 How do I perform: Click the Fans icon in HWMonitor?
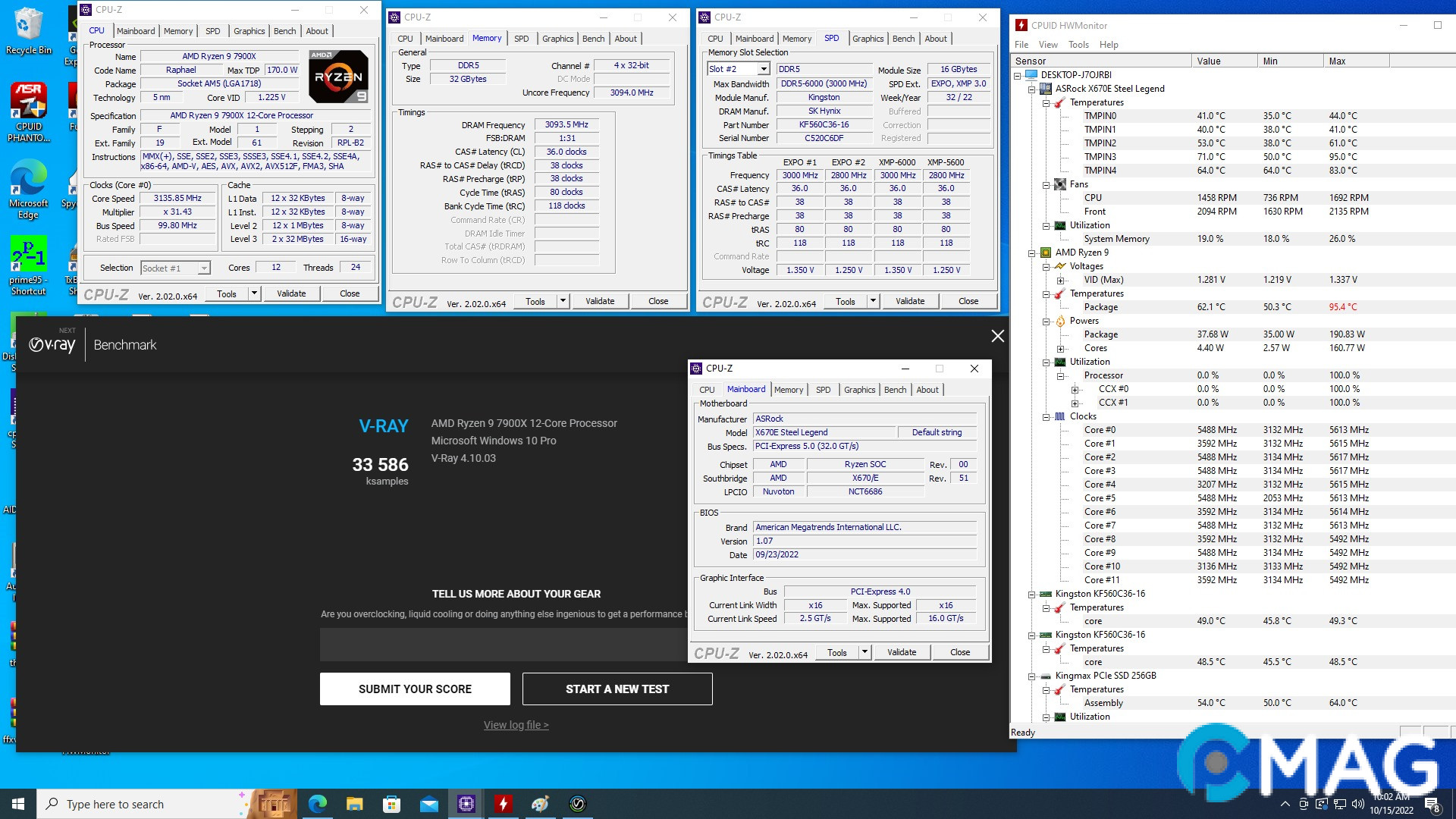coord(1060,184)
